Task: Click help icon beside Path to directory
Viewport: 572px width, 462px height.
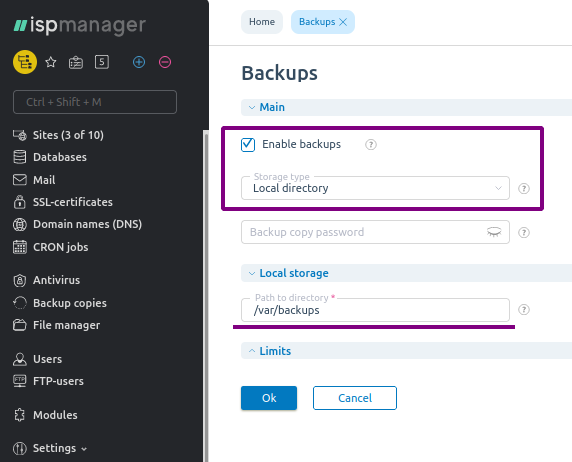Action: 524,309
